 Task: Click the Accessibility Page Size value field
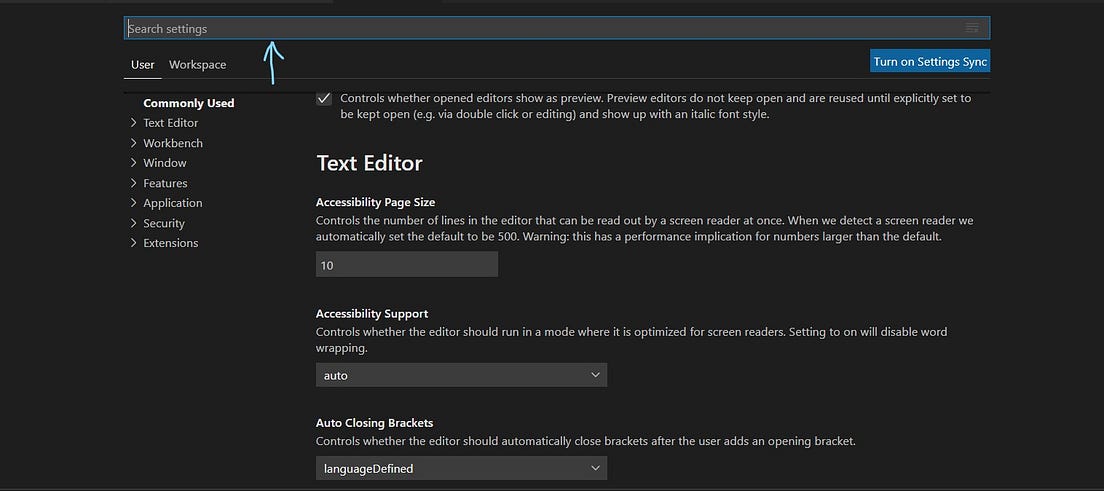point(407,265)
